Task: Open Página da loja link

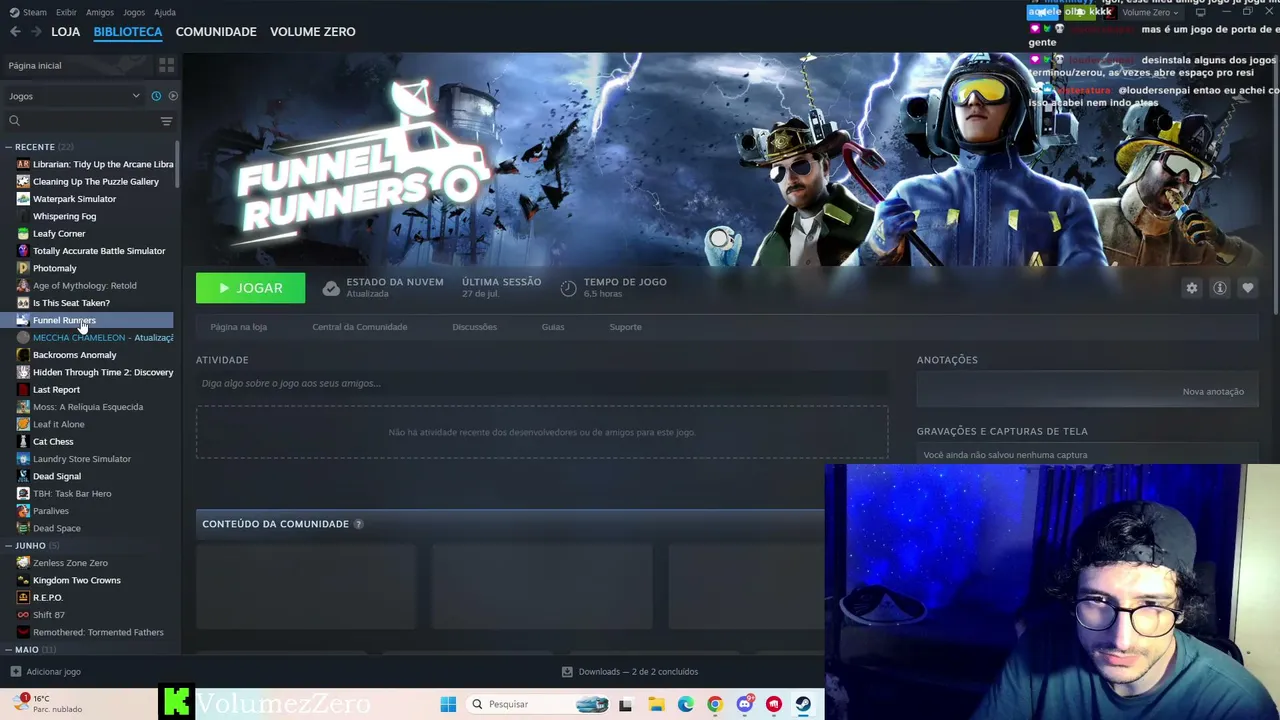Action: click(239, 327)
